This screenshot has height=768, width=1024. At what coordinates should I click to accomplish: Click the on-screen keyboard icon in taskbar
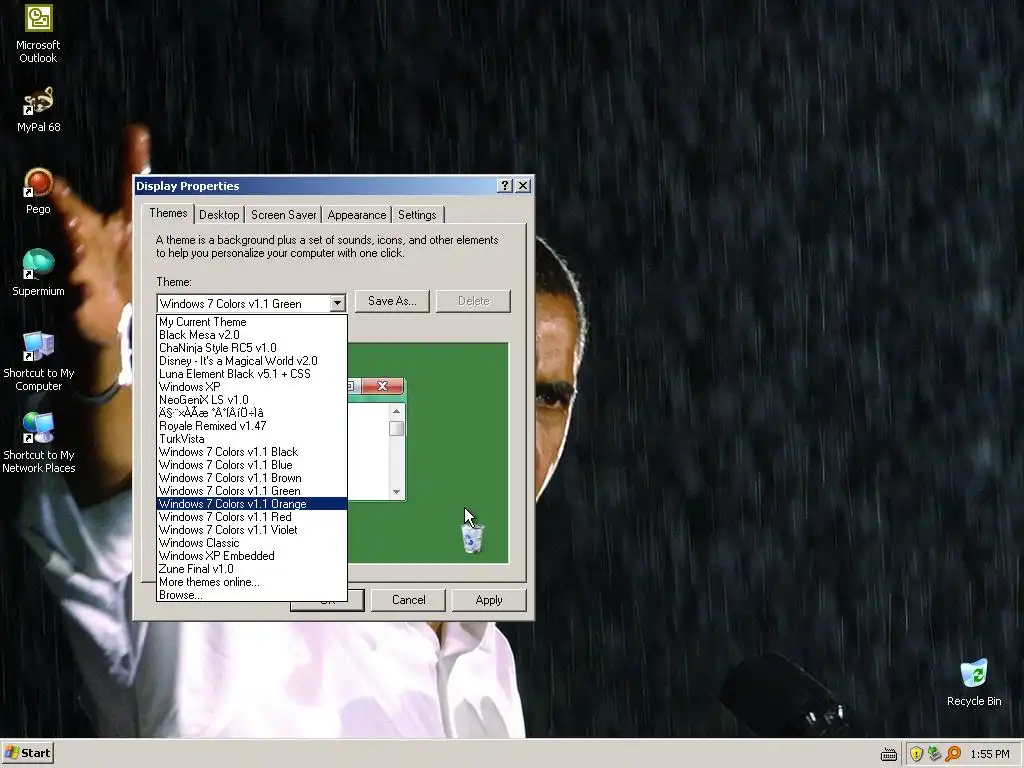coord(889,754)
